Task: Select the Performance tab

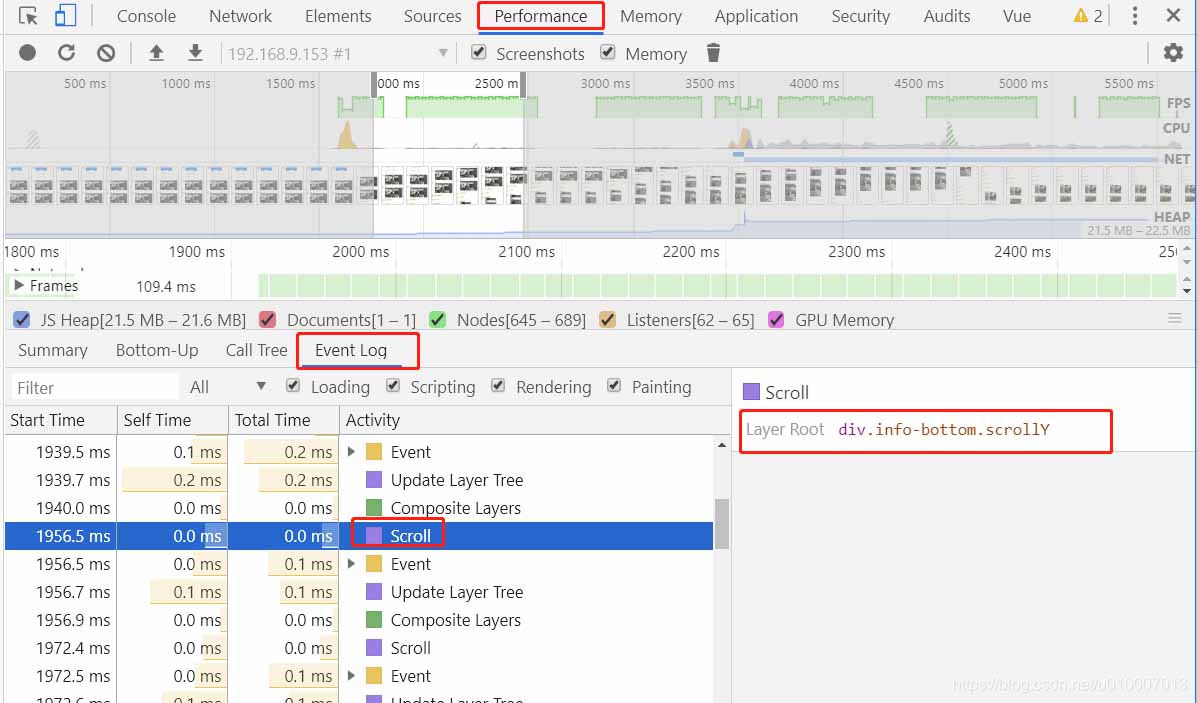Action: pyautogui.click(x=540, y=16)
